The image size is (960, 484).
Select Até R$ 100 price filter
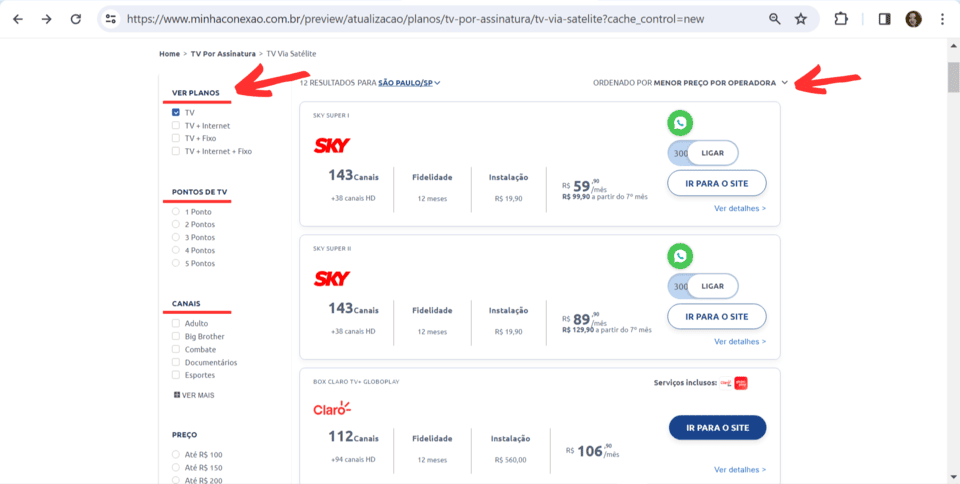click(176, 455)
